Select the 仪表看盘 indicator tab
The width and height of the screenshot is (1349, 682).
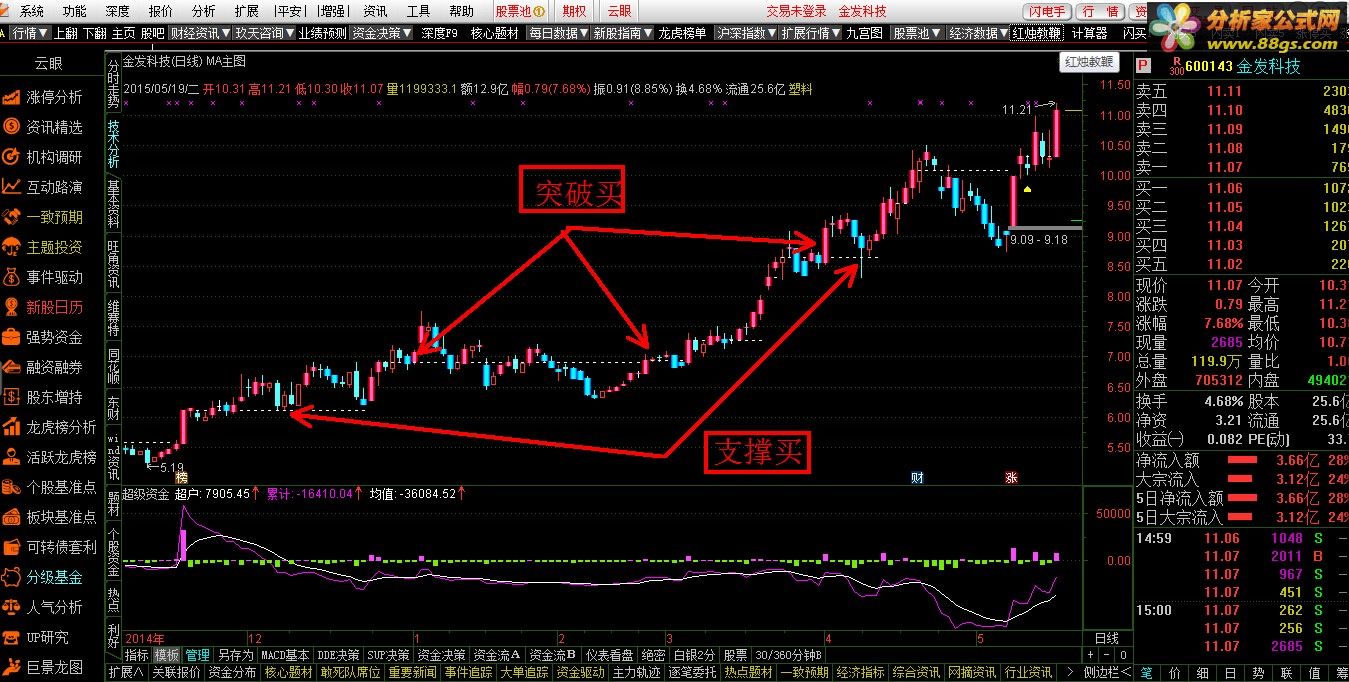click(x=610, y=655)
